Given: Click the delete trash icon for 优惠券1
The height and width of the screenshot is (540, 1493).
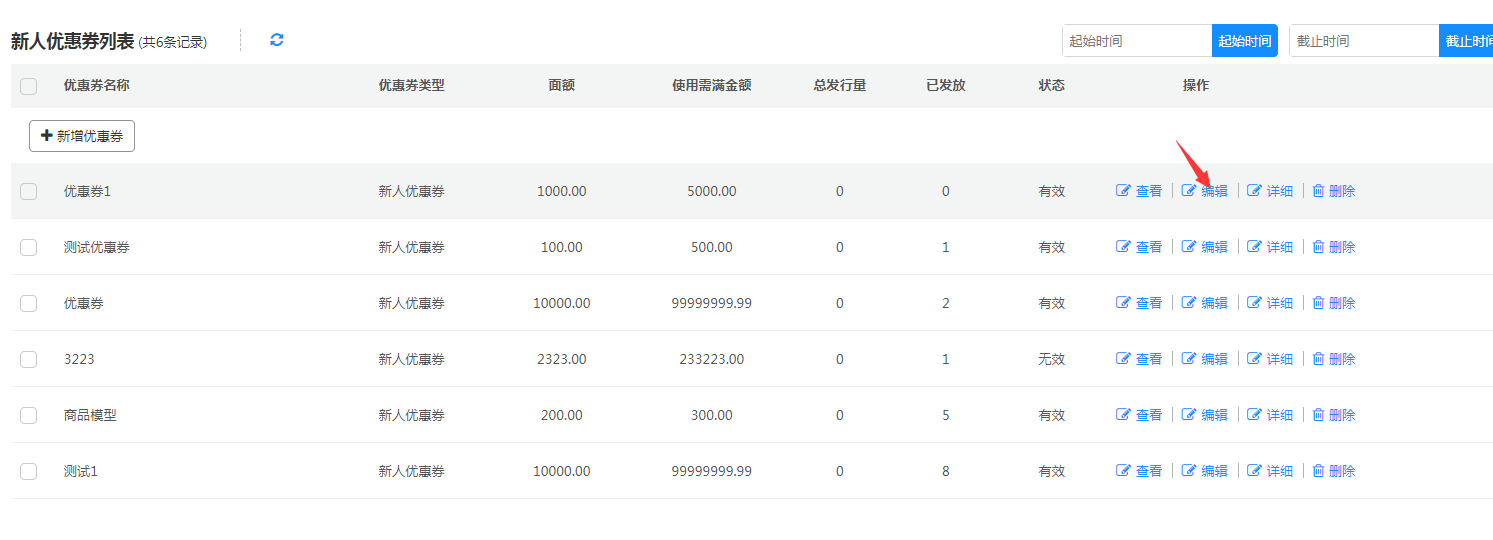Looking at the screenshot, I should pyautogui.click(x=1318, y=191).
